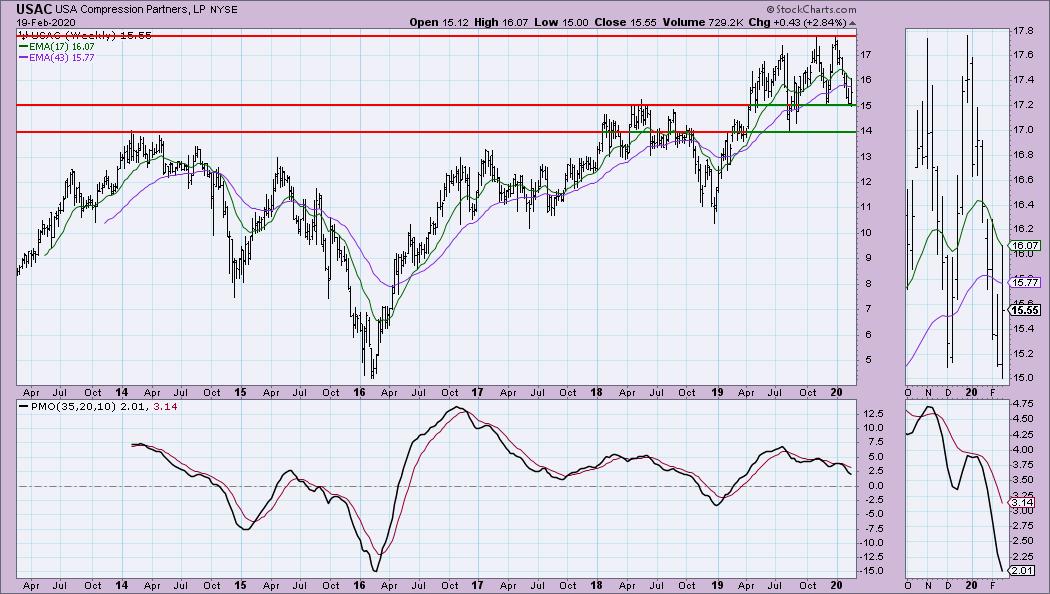Click the 16.07 EMA price tag in zoom panel
This screenshot has width=1050, height=594.
pos(1026,246)
